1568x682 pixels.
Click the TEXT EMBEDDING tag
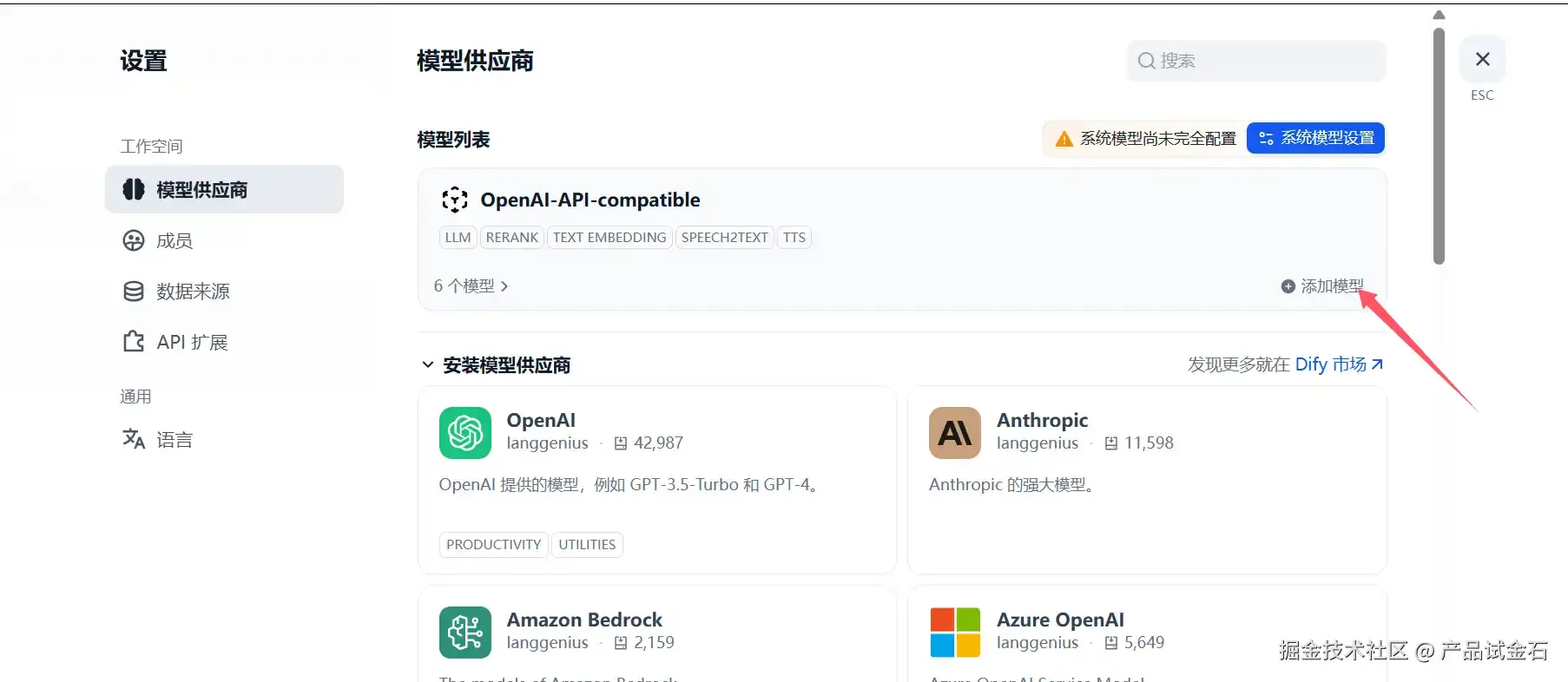tap(609, 238)
